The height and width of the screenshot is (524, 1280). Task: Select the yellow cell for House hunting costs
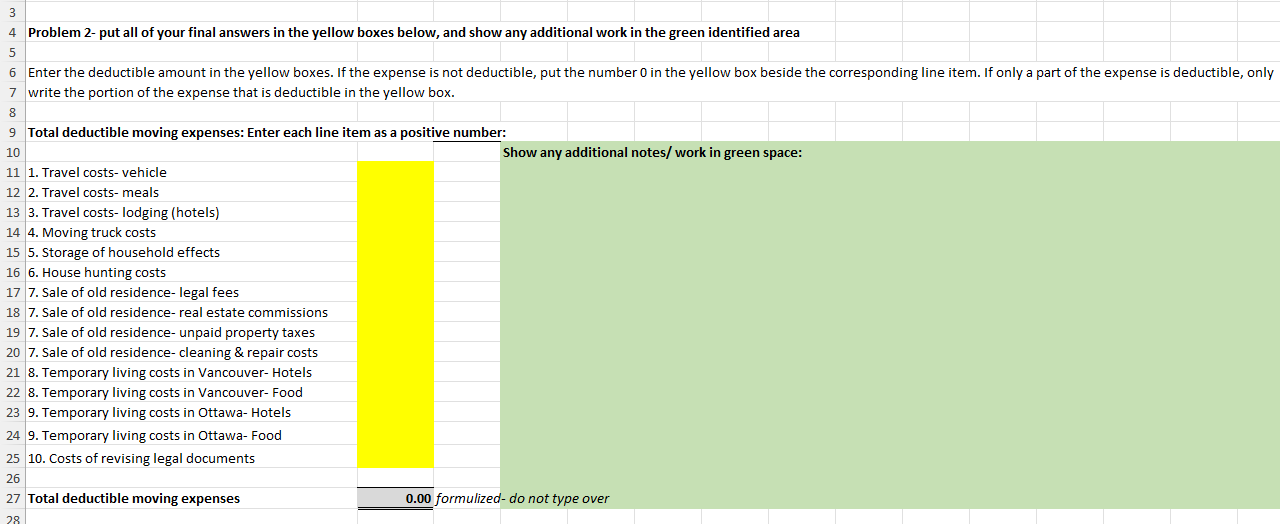point(395,272)
